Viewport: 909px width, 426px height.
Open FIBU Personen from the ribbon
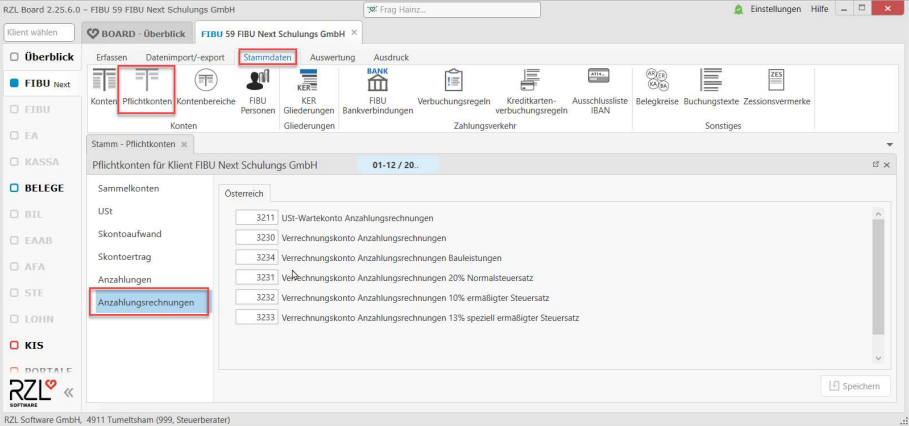point(258,91)
